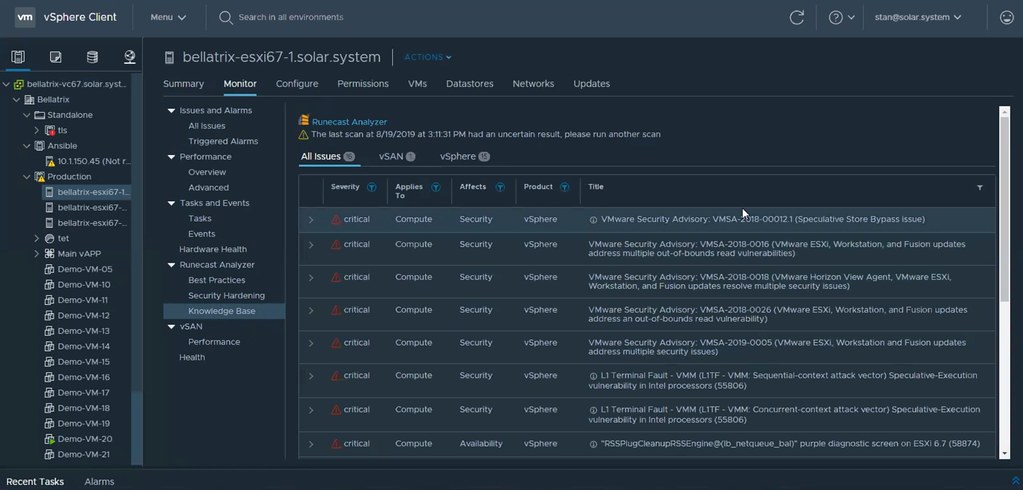This screenshot has height=490, width=1023.
Task: Click host icon beside bellatrix-esxi67-1 heading
Action: (x=170, y=57)
